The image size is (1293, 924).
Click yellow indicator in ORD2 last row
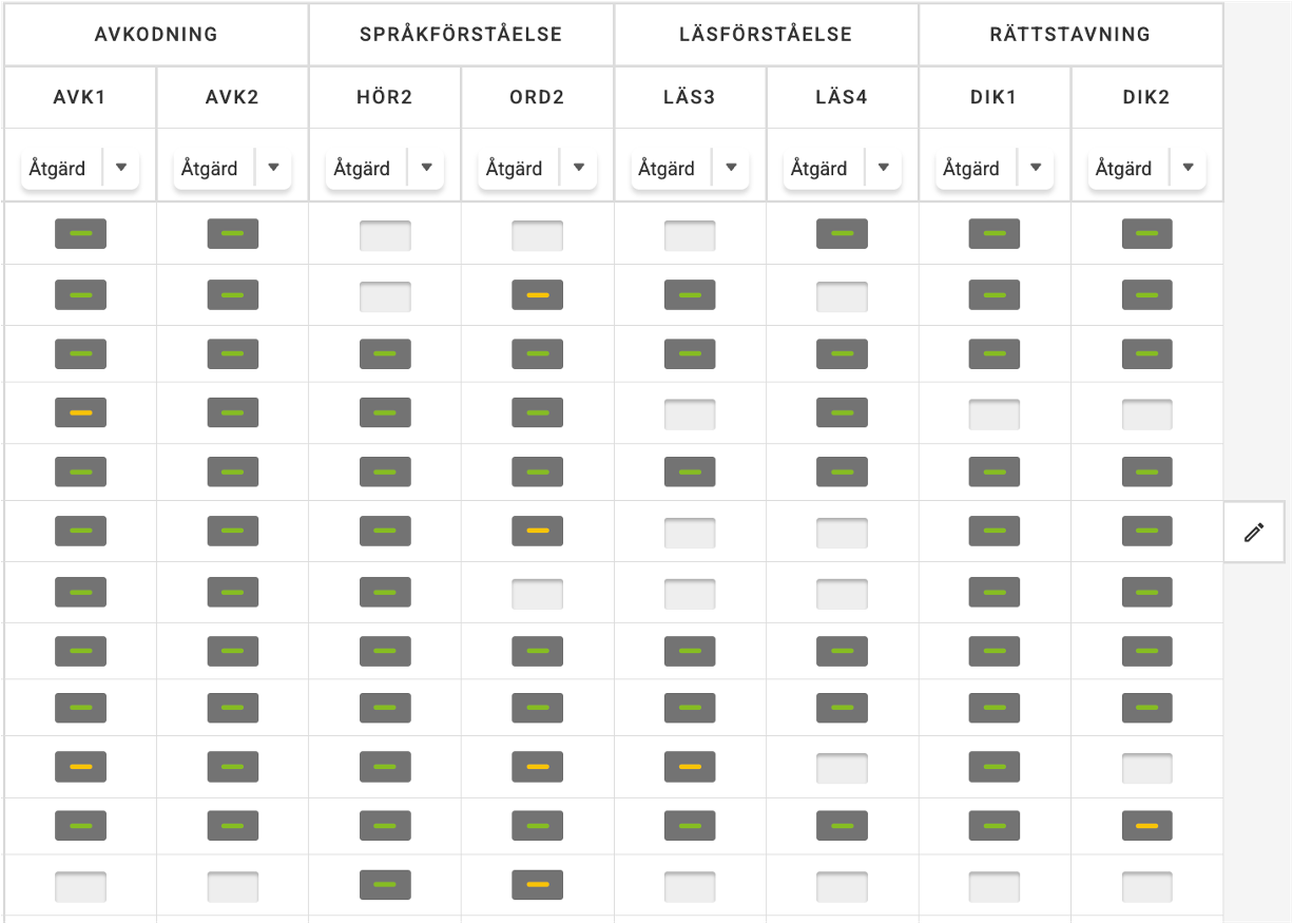pyautogui.click(x=537, y=884)
